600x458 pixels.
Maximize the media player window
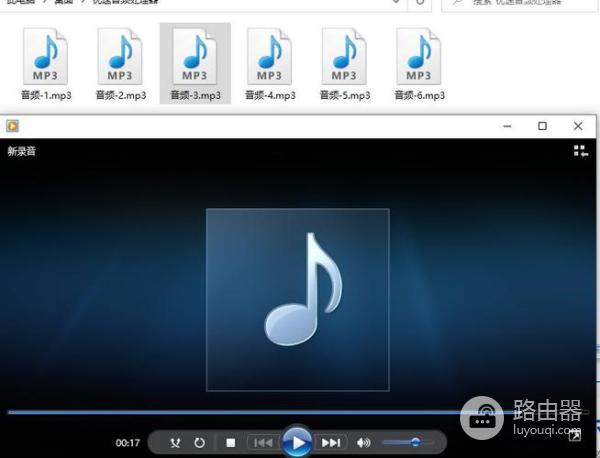pyautogui.click(x=542, y=126)
